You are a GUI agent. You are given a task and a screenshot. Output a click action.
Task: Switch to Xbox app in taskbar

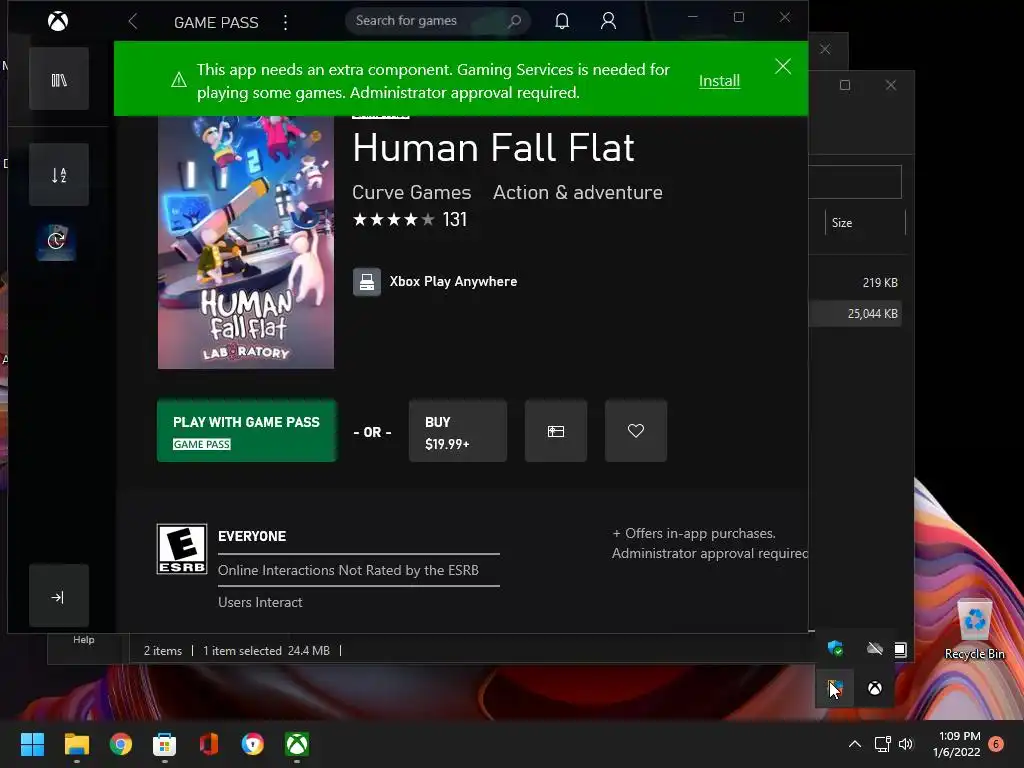(297, 744)
